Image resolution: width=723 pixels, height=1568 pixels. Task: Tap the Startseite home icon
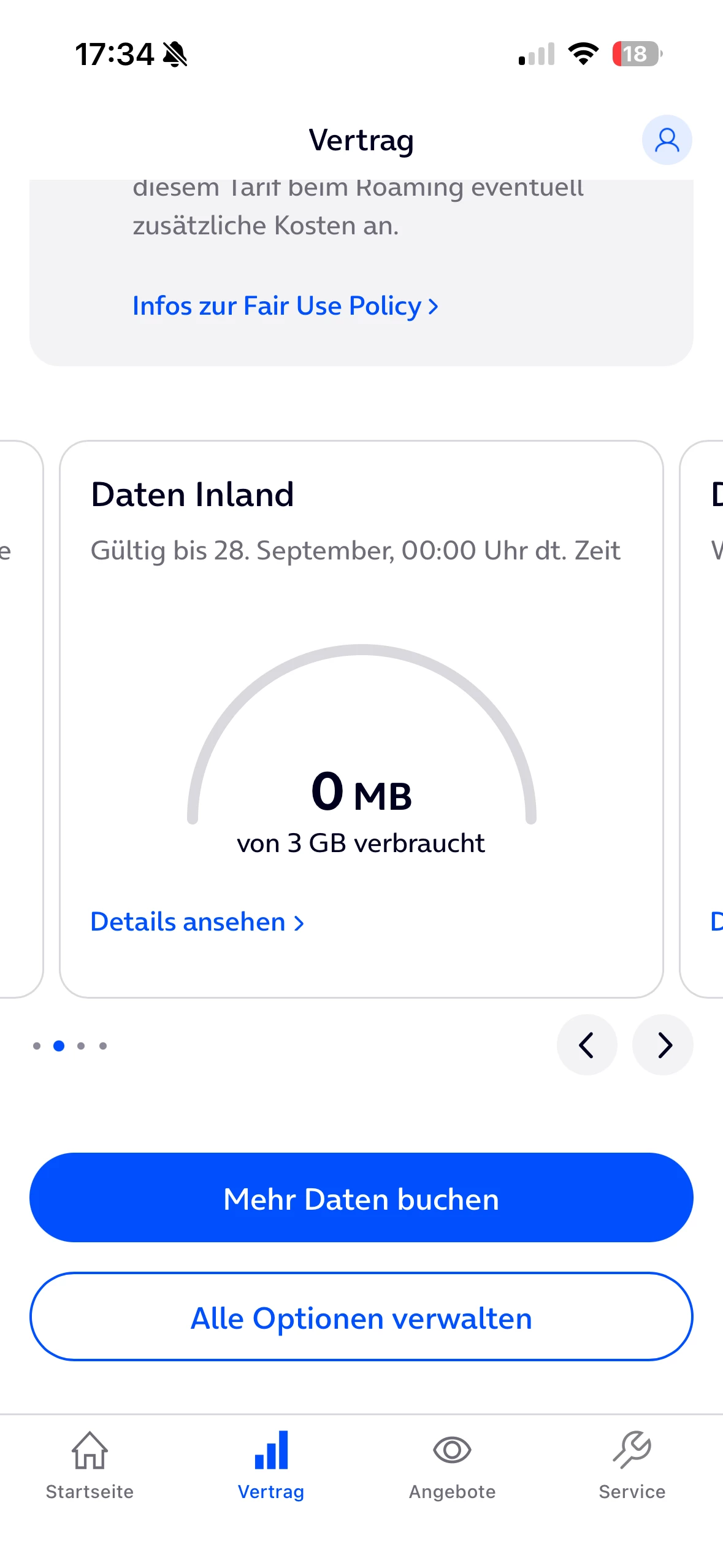90,1451
